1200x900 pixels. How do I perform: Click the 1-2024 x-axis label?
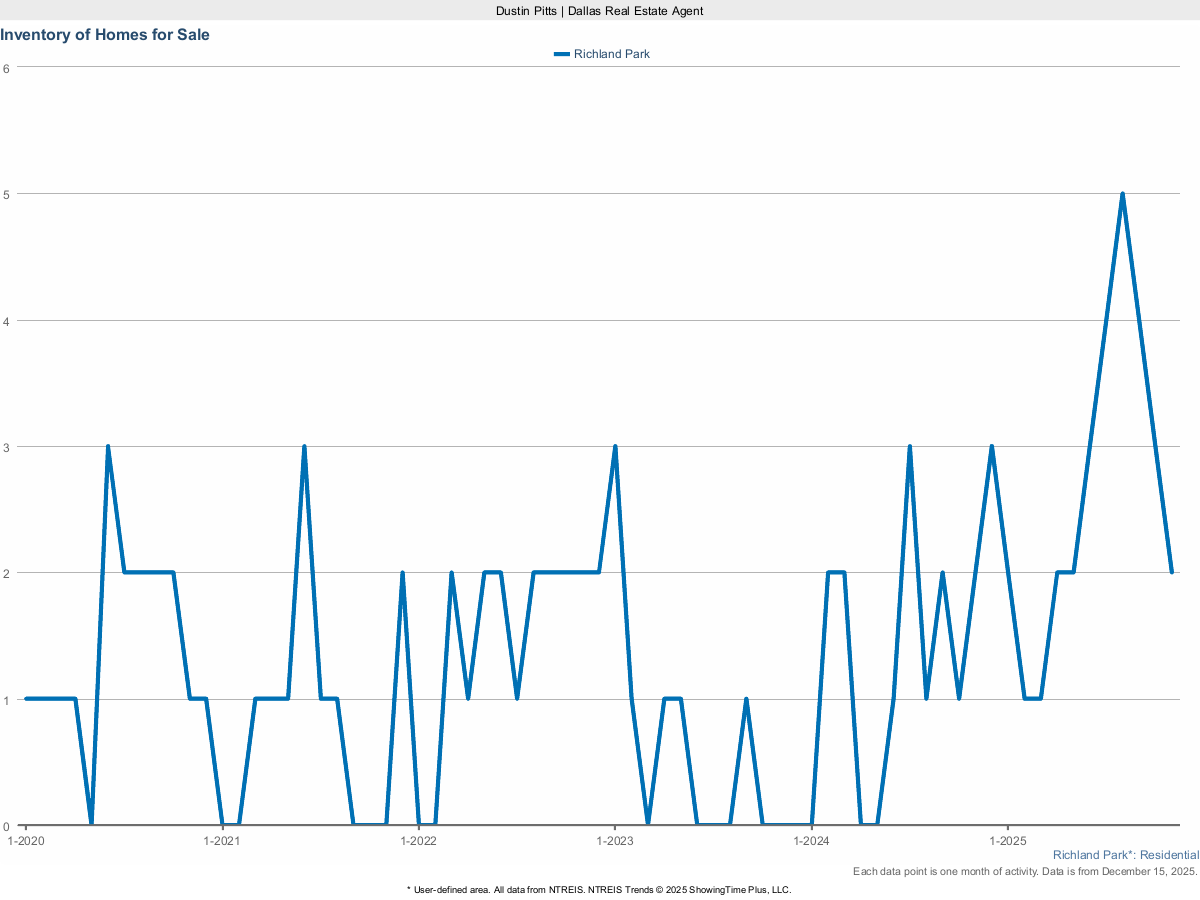(811, 841)
